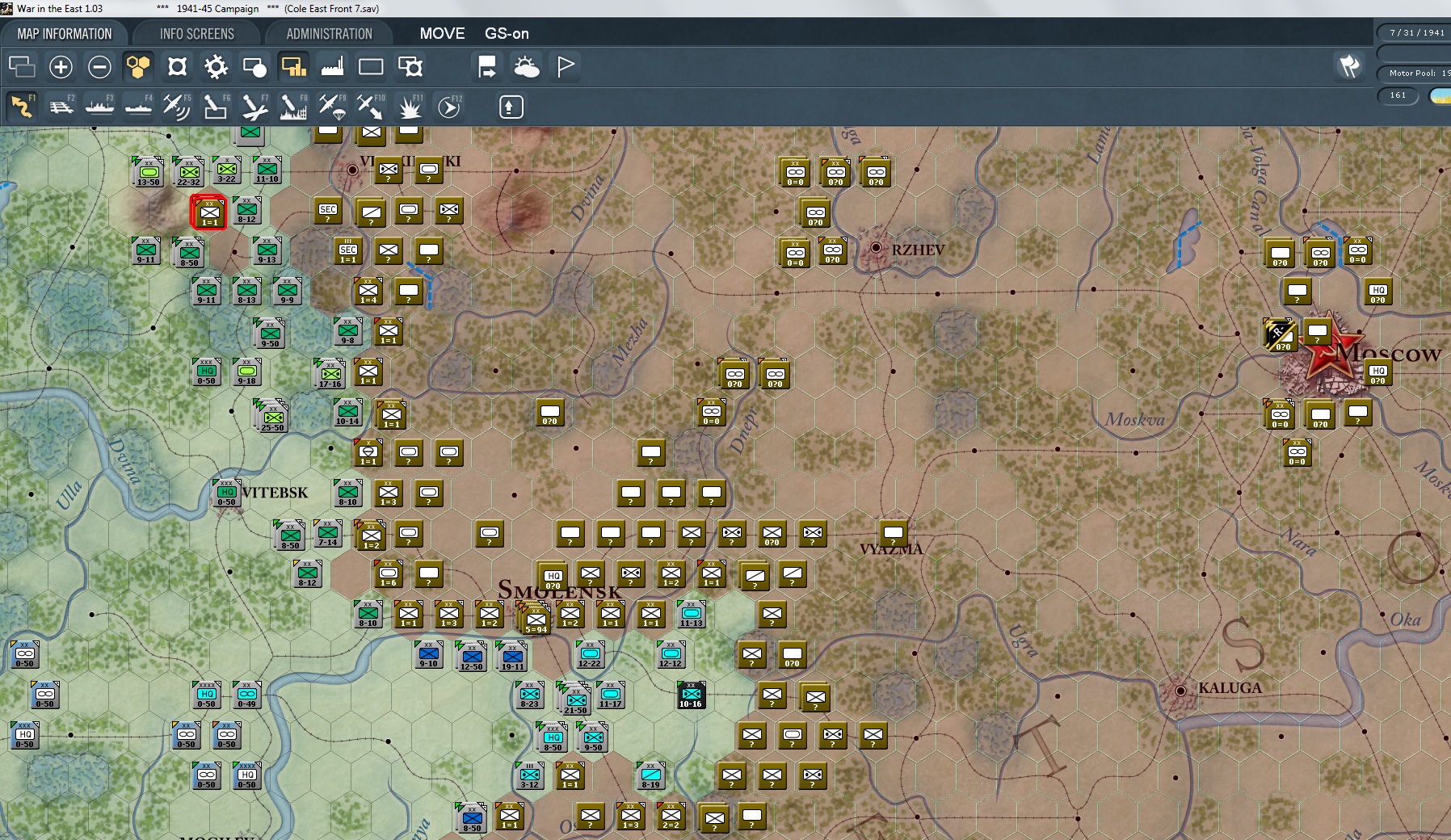Select the F10 air transfer mode icon

pyautogui.click(x=371, y=107)
